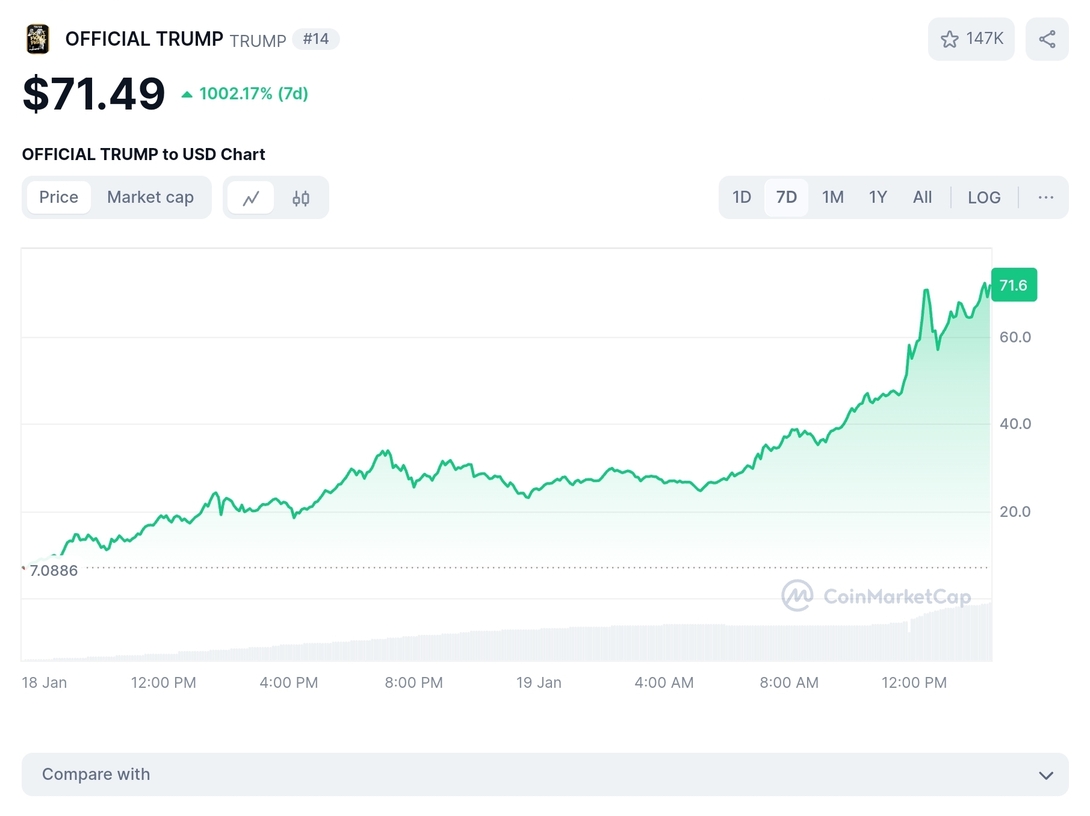The width and height of the screenshot is (1090, 816).
Task: Select the Market cap tab
Action: click(x=150, y=197)
